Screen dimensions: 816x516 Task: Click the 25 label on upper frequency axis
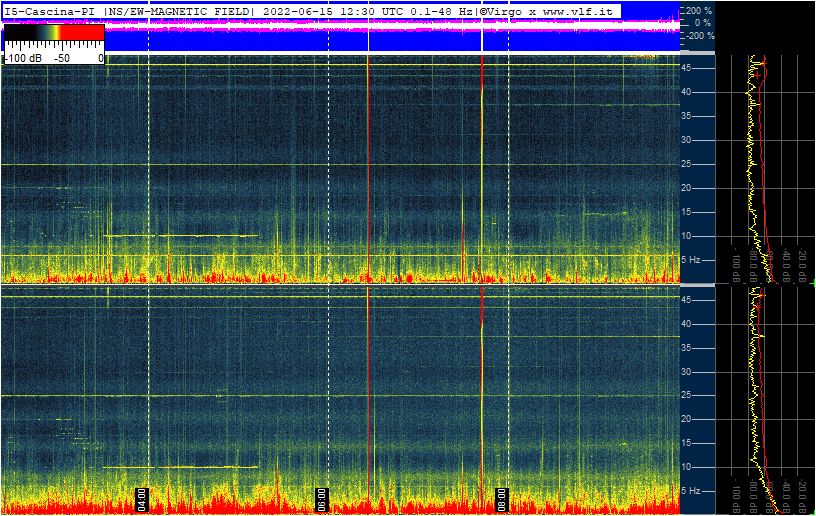[687, 164]
